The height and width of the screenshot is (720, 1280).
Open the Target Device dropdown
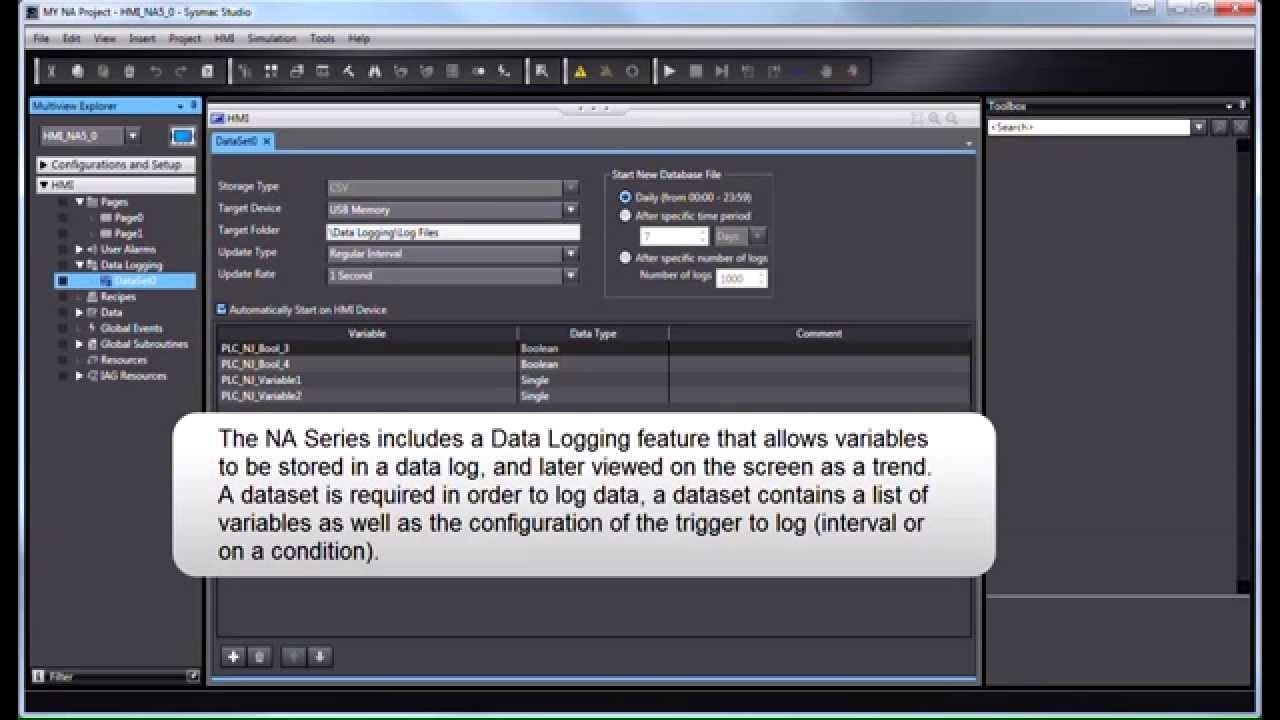(571, 210)
